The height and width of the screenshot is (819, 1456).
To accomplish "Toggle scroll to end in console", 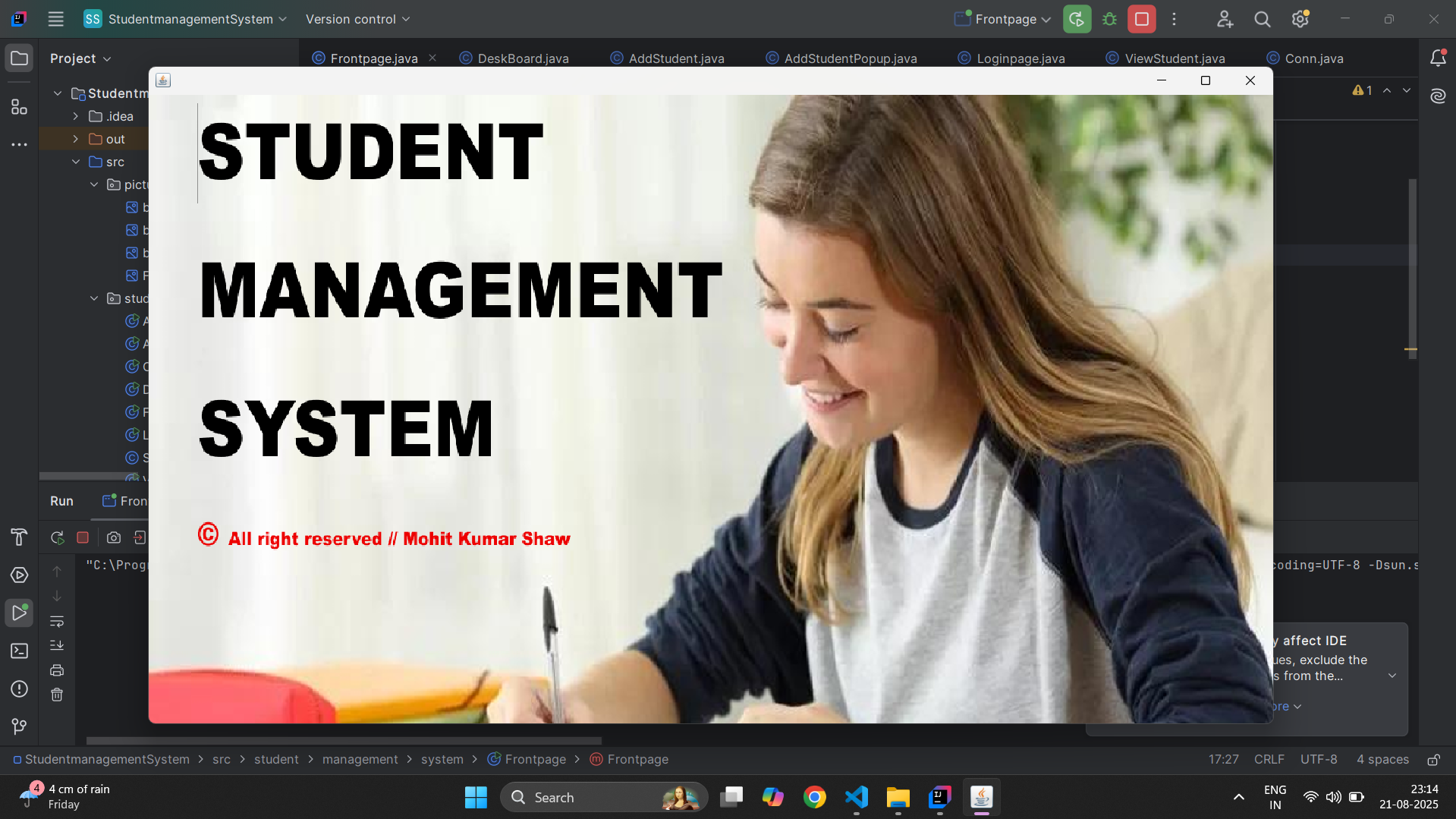I will [57, 645].
